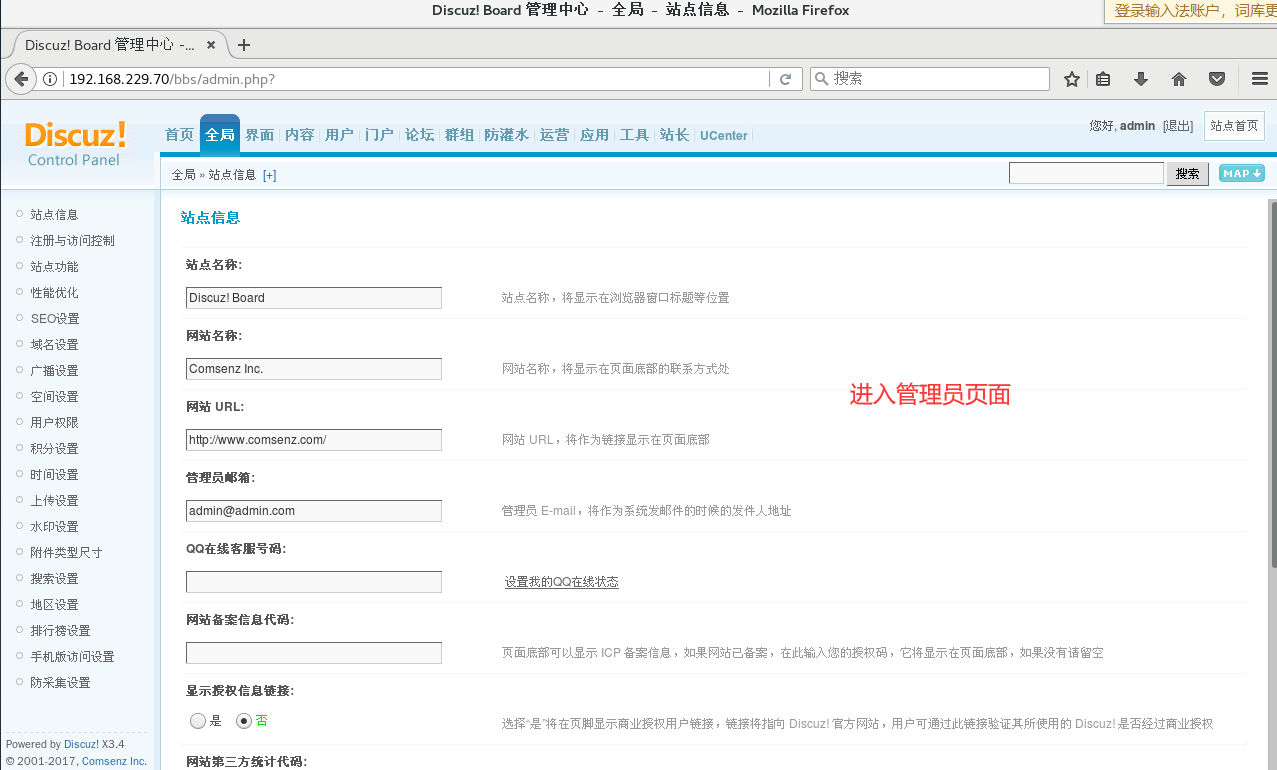Open the 界面 menu
Screen dimensions: 1277x770
coord(260,135)
